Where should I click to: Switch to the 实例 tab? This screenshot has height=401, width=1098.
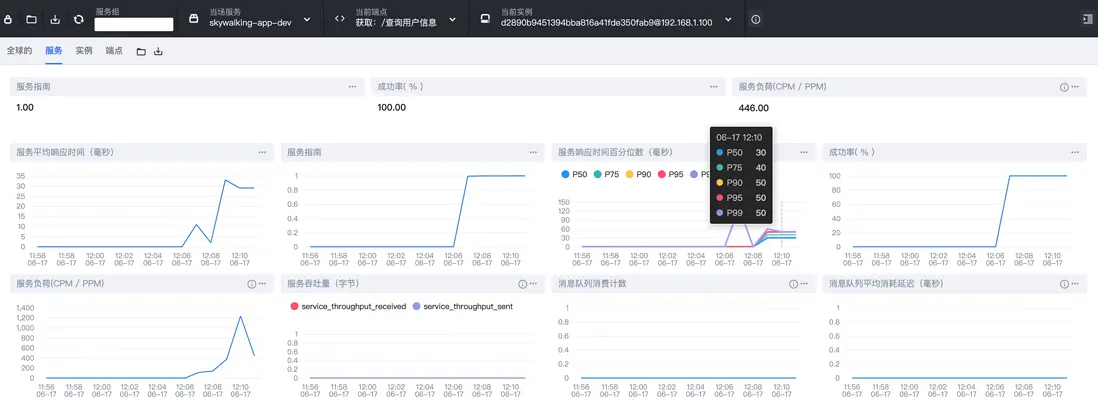point(84,50)
